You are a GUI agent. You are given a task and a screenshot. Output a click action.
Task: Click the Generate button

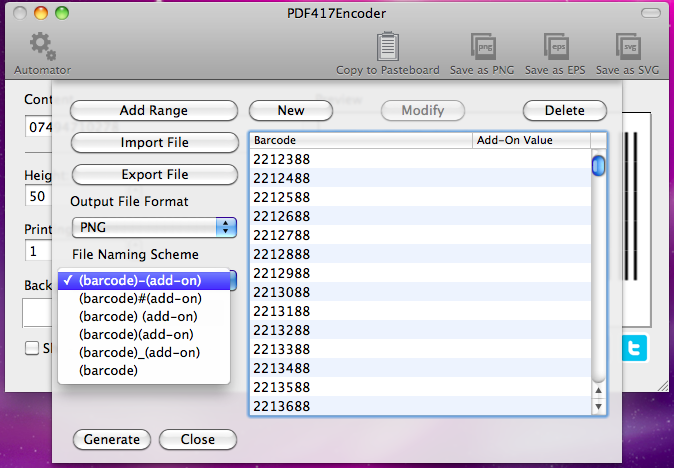click(112, 439)
